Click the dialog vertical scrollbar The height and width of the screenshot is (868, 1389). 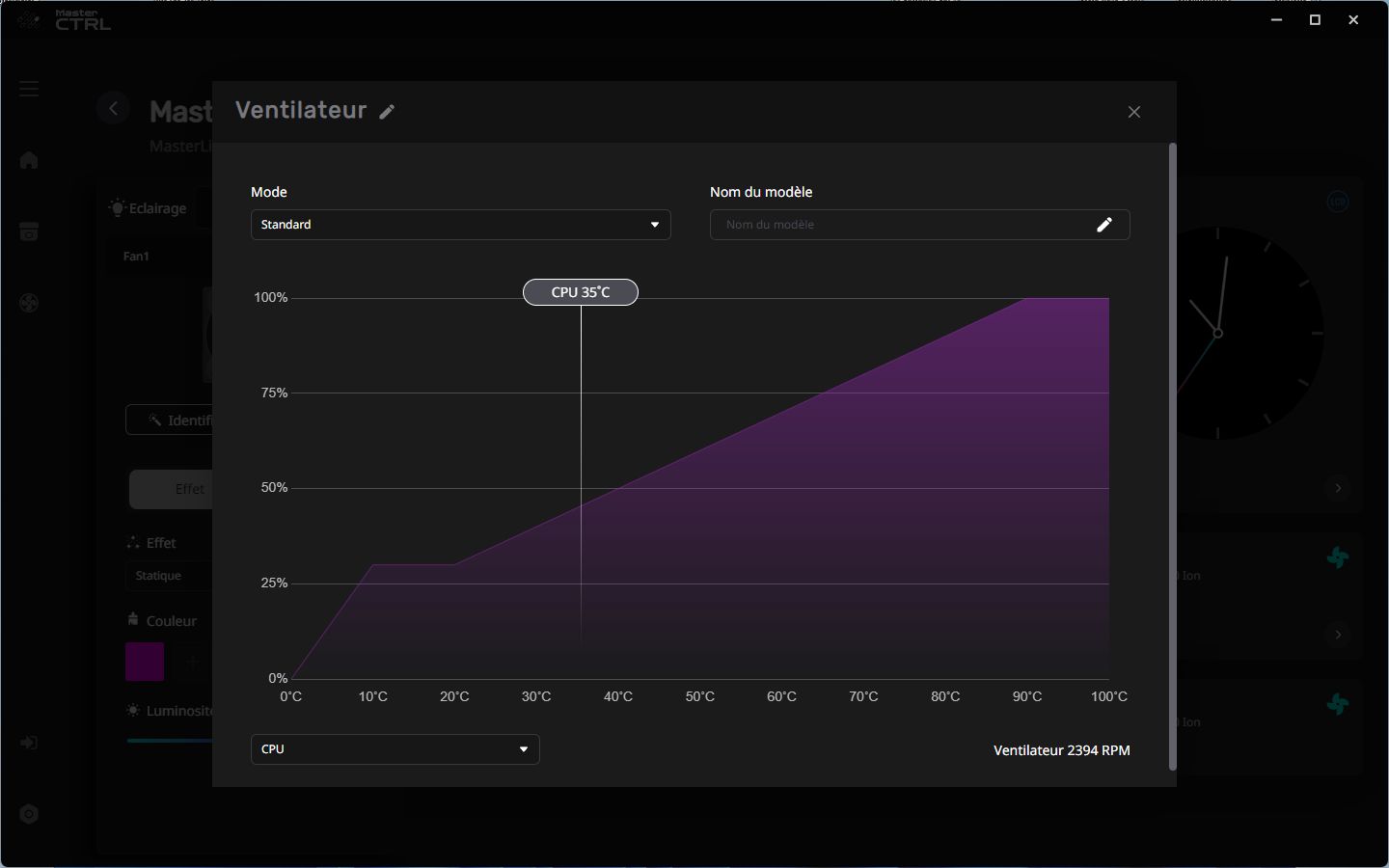1173,457
